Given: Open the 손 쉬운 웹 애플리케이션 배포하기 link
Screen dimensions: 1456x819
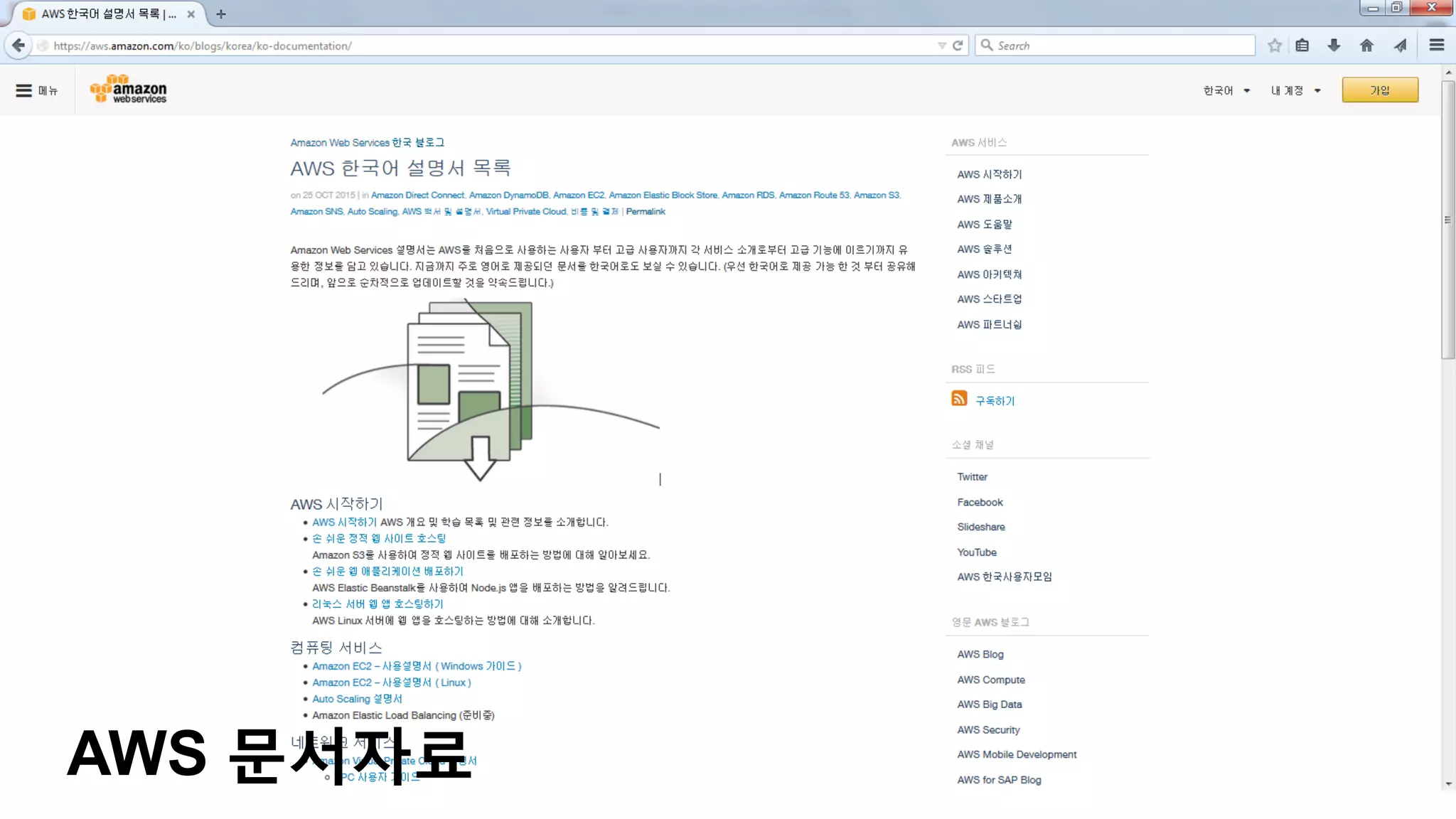Looking at the screenshot, I should click(387, 571).
